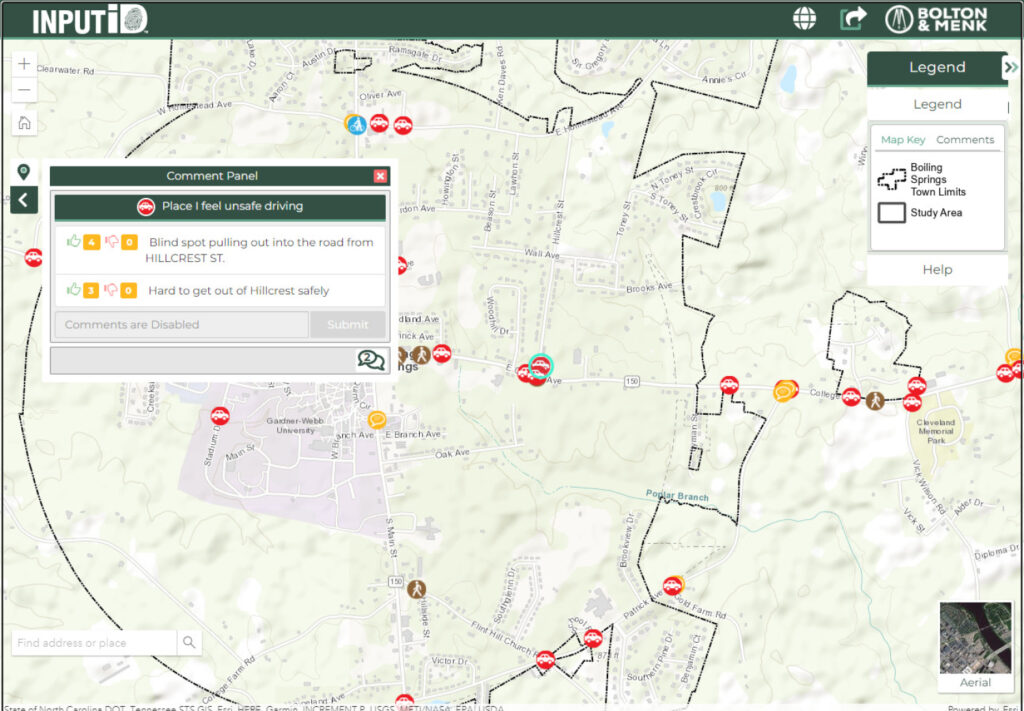
Task: Click the Find address search field
Action: (95, 643)
